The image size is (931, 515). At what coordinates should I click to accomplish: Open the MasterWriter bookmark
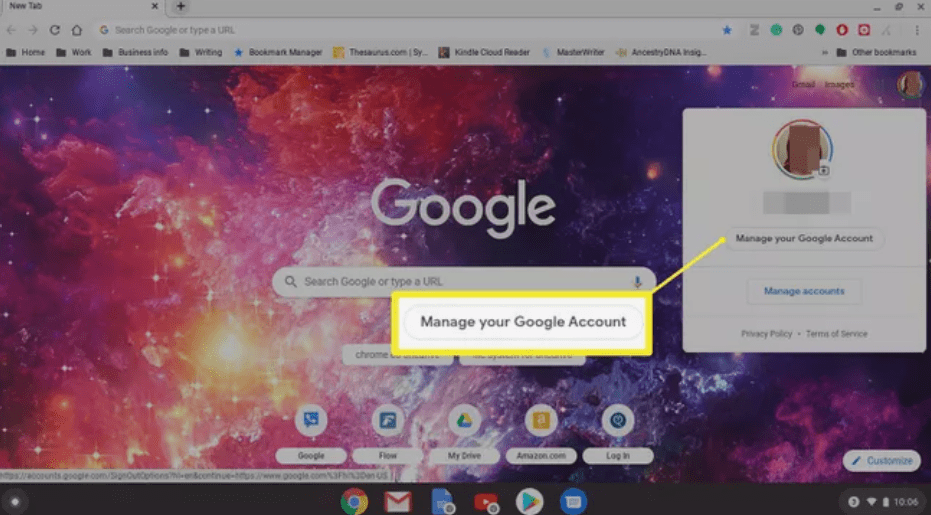pyautogui.click(x=573, y=52)
